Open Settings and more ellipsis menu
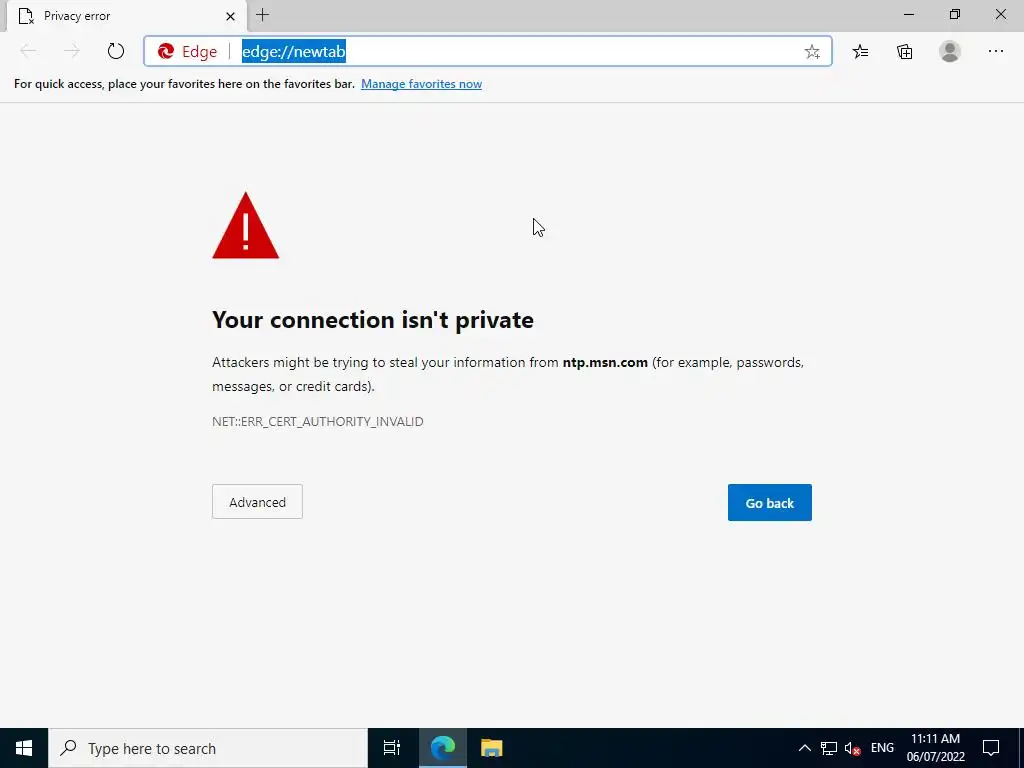 pyautogui.click(x=995, y=51)
